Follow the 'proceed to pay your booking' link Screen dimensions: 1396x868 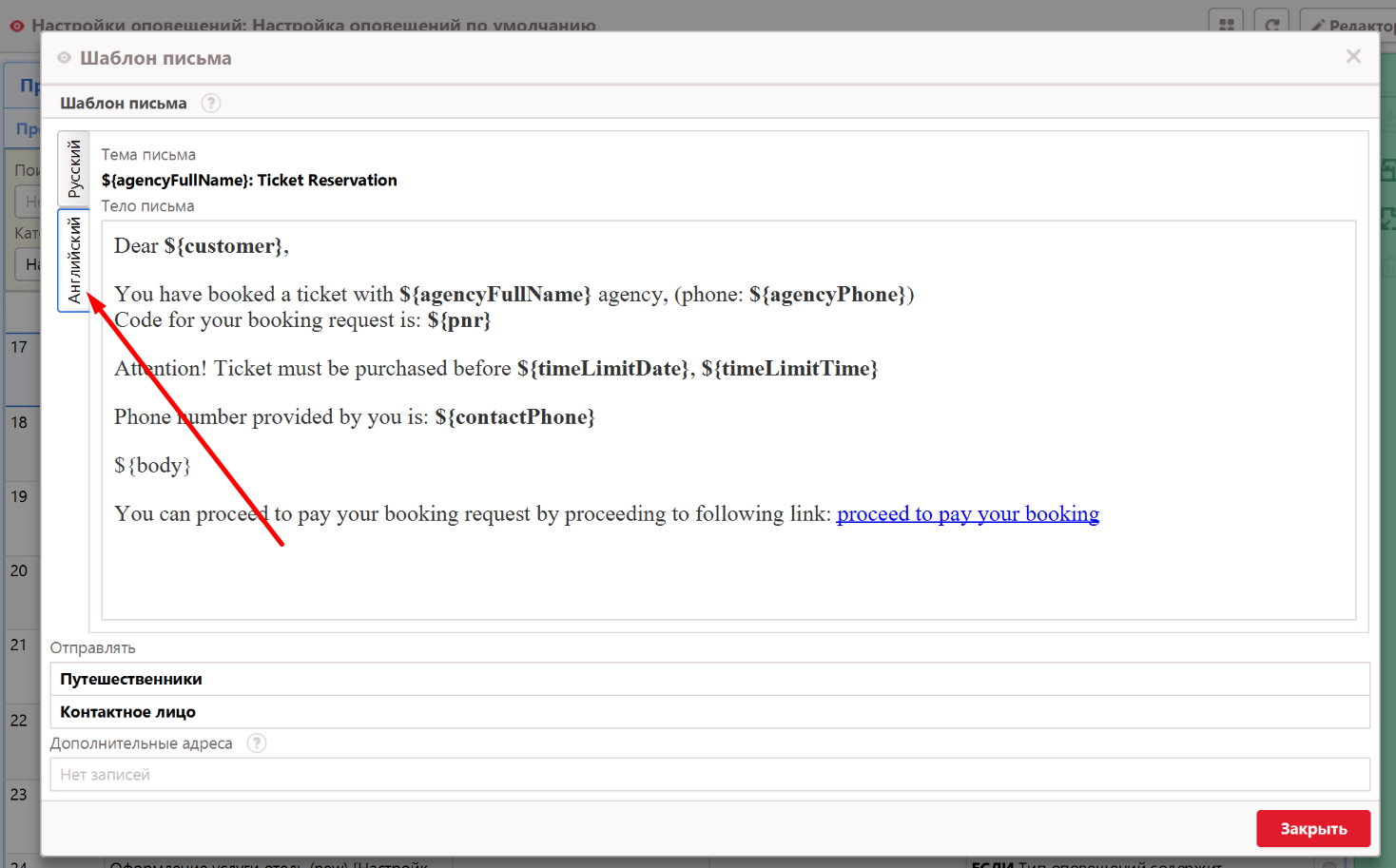tap(967, 514)
